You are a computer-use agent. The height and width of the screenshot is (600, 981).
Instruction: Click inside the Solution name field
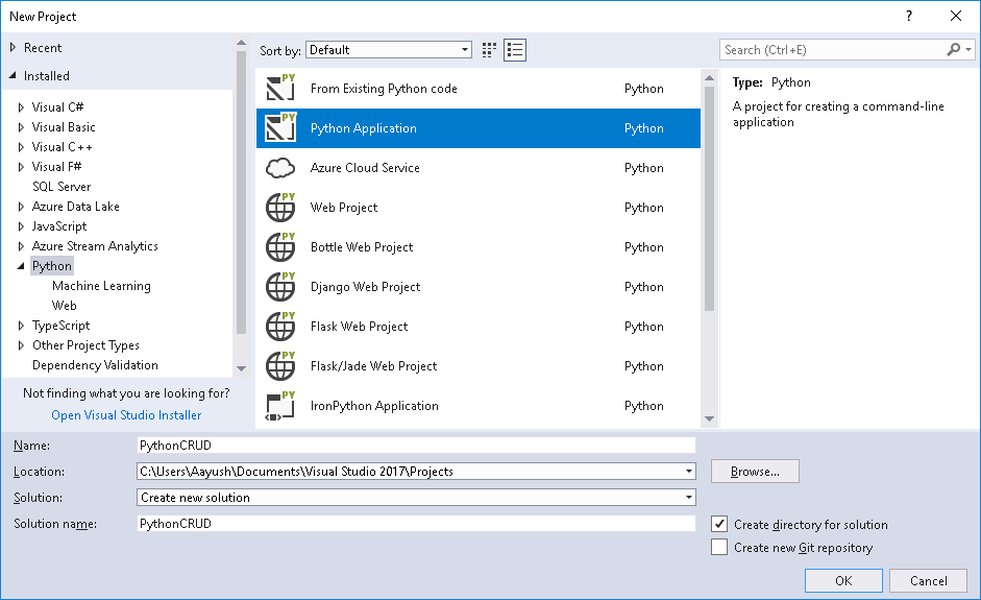tap(400, 523)
